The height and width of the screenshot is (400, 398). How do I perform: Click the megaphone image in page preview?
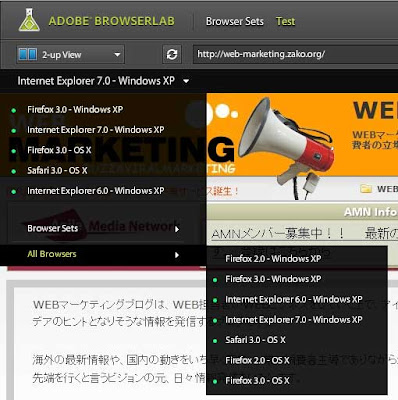(286, 147)
